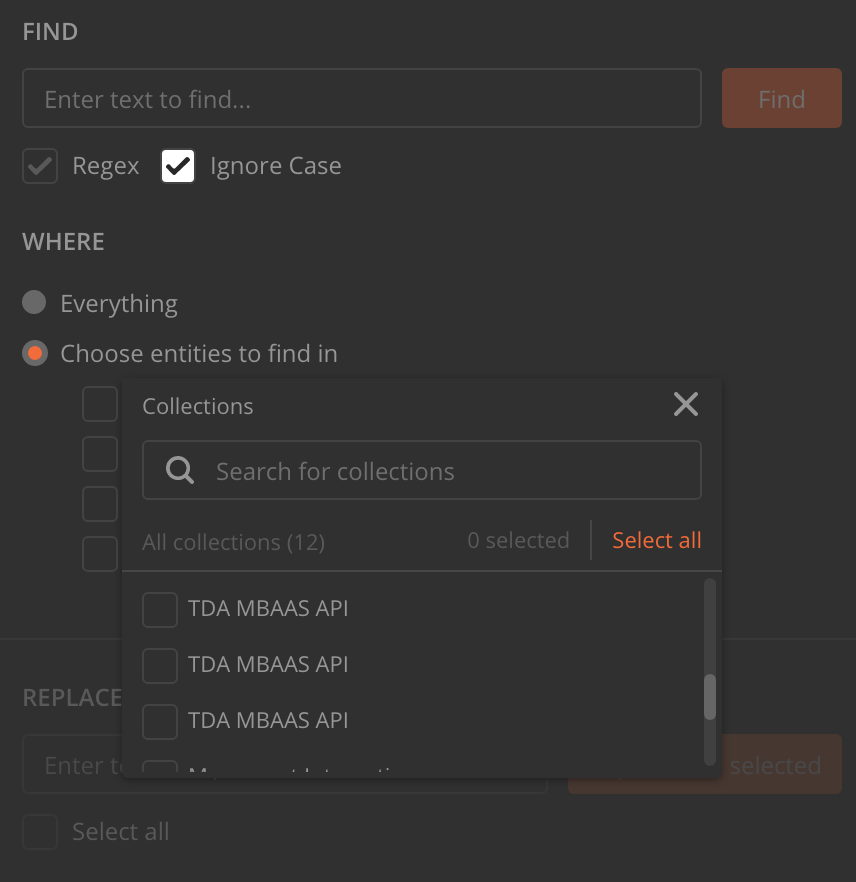Click the Find button
This screenshot has width=856, height=882.
781,98
